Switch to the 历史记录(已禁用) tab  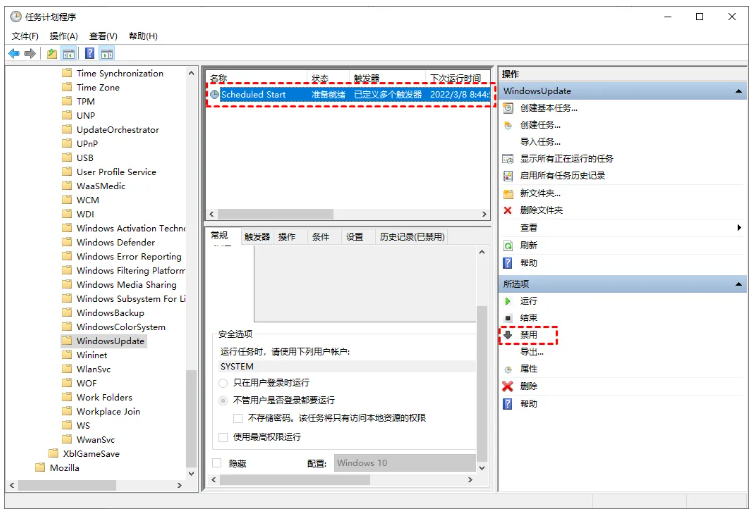pyautogui.click(x=412, y=236)
